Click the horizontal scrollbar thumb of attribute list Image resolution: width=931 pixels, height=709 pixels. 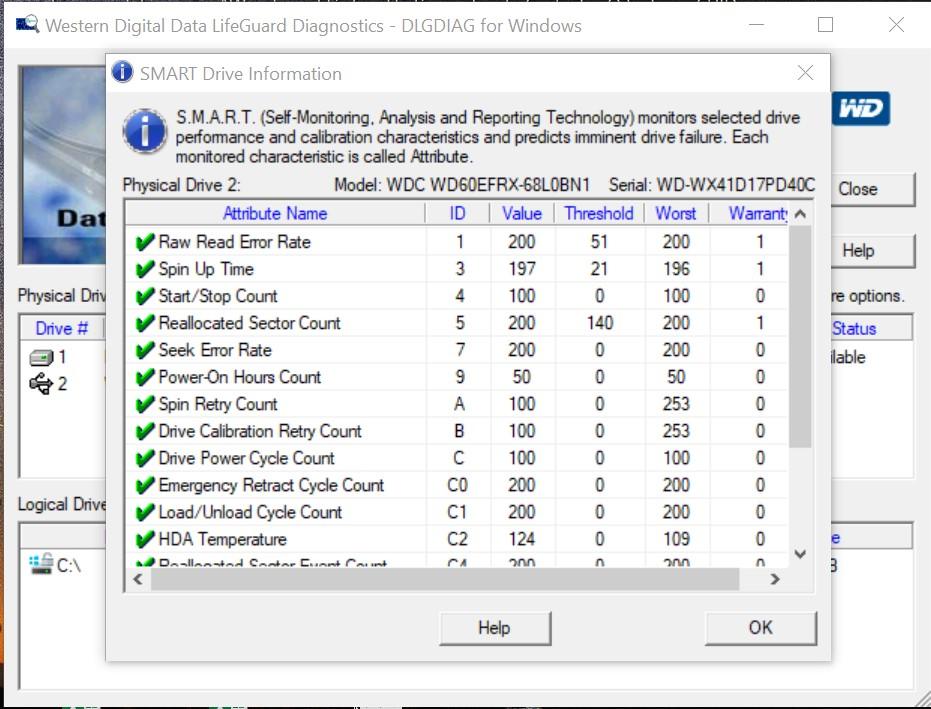coord(445,580)
